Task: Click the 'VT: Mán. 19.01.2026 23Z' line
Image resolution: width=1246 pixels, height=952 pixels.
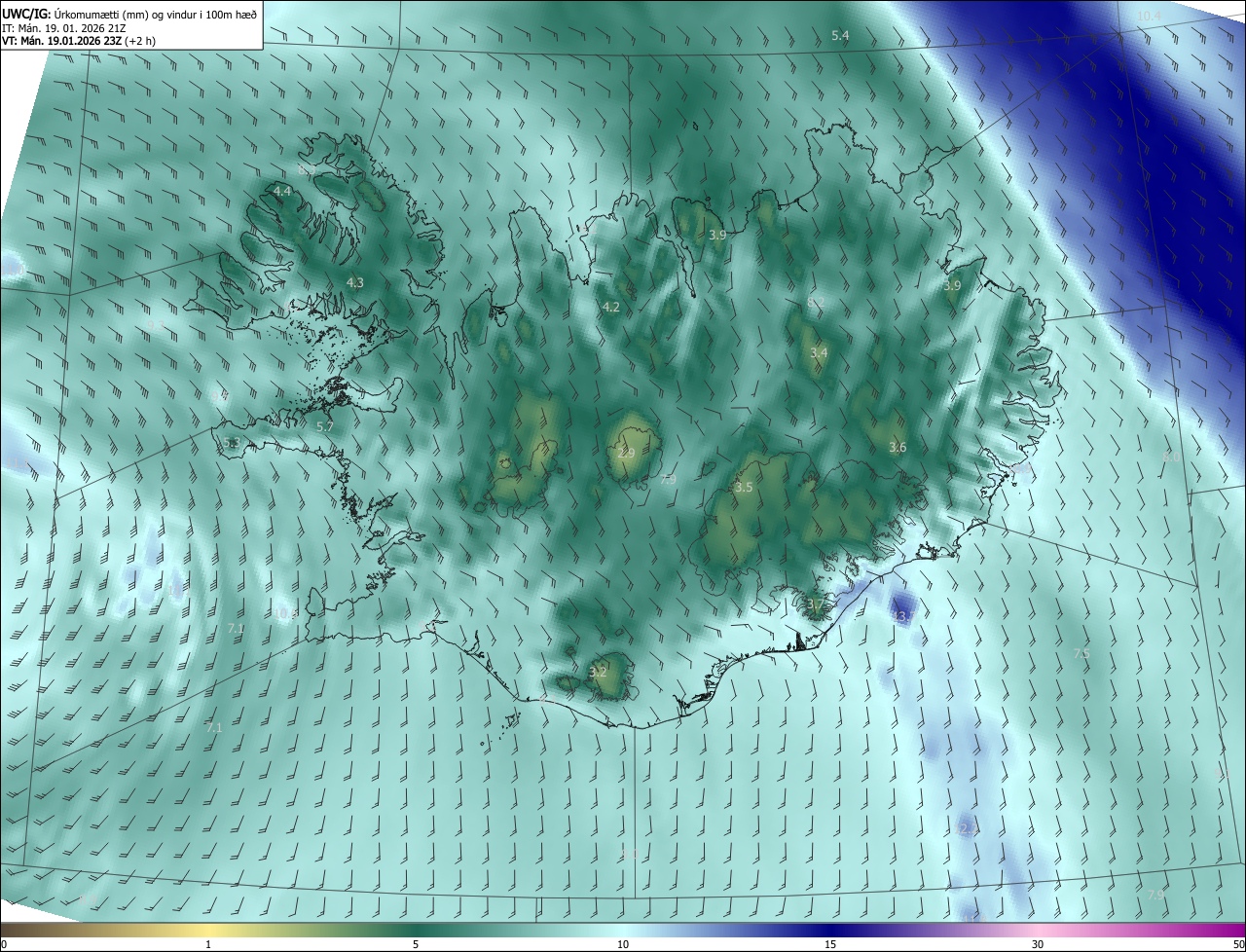Action: coord(62,42)
